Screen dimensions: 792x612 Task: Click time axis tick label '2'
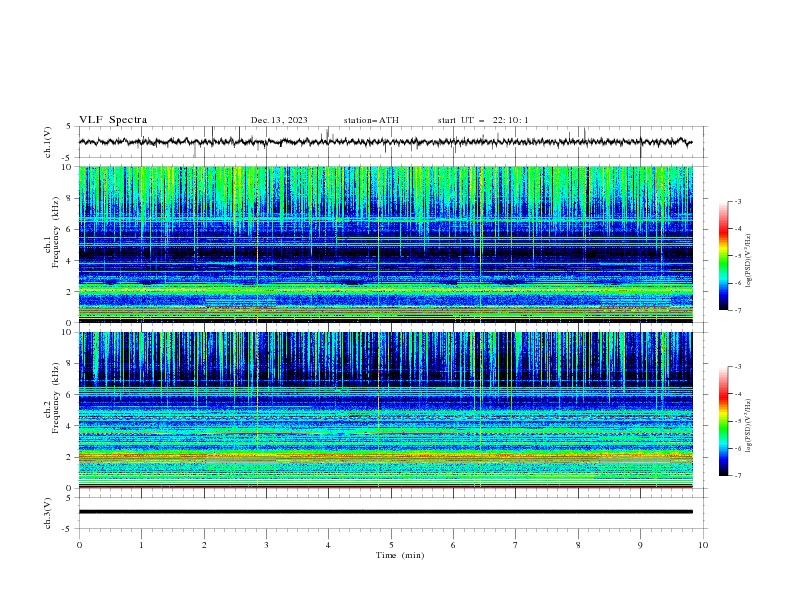click(204, 545)
